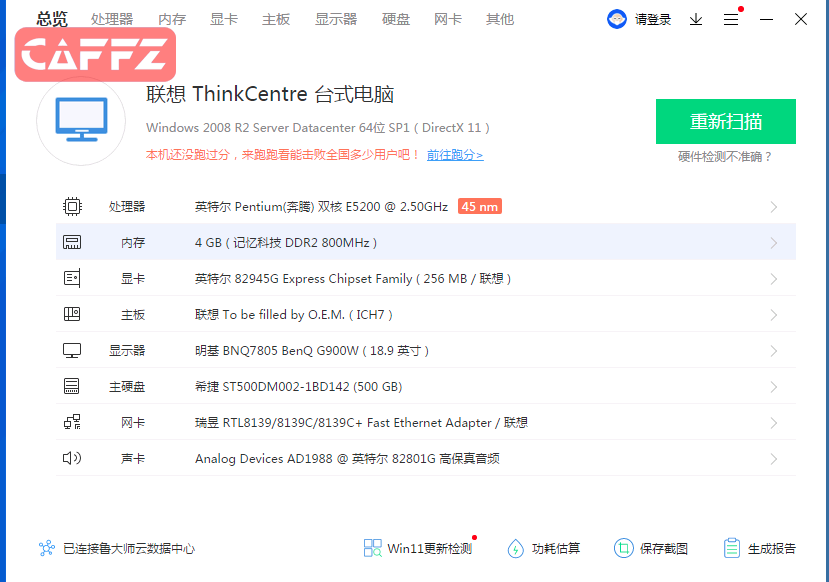This screenshot has height=582, width=829.
Task: Switch to the 硬盘 tab
Action: (x=396, y=19)
